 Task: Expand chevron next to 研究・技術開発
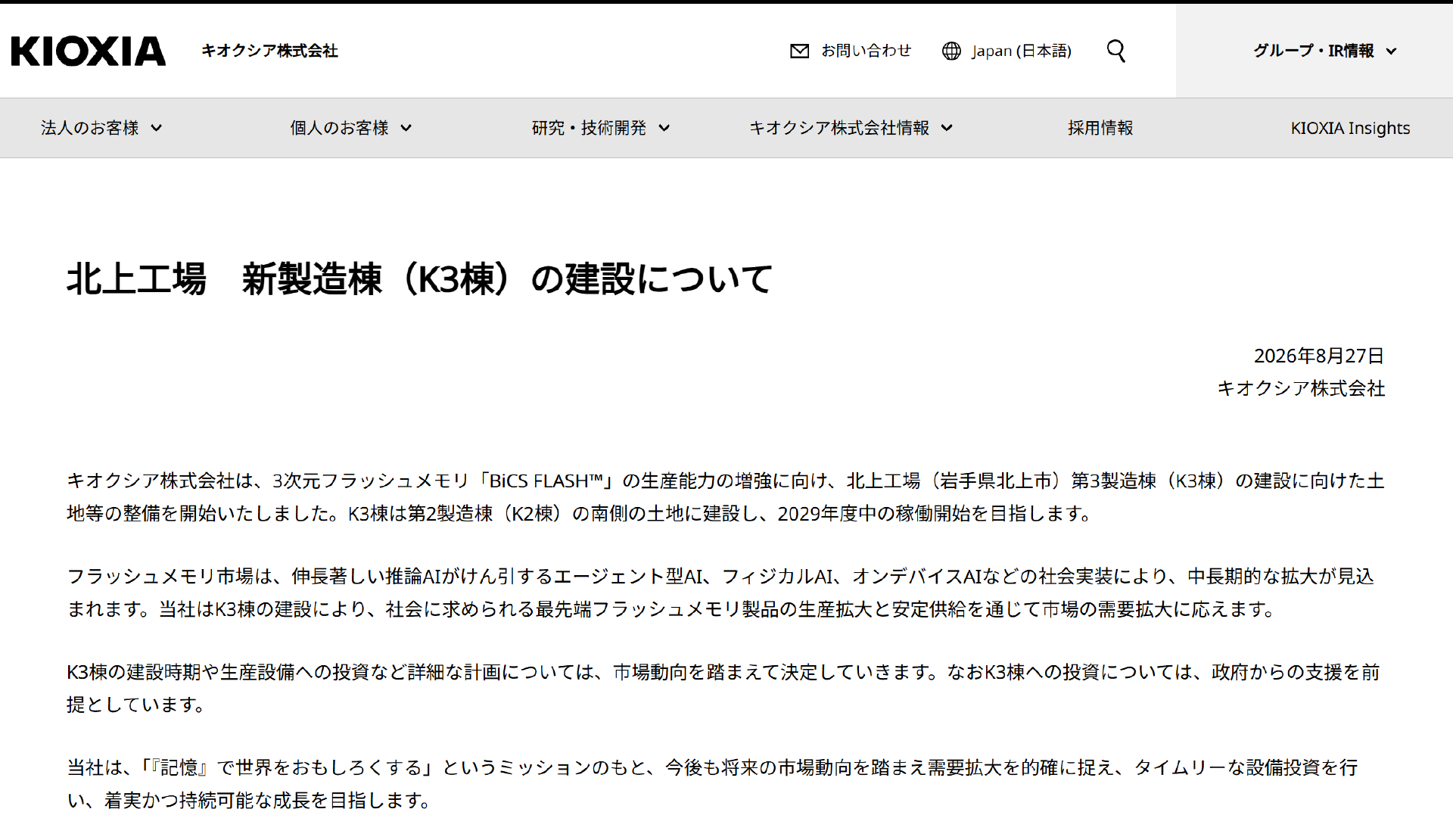664,128
